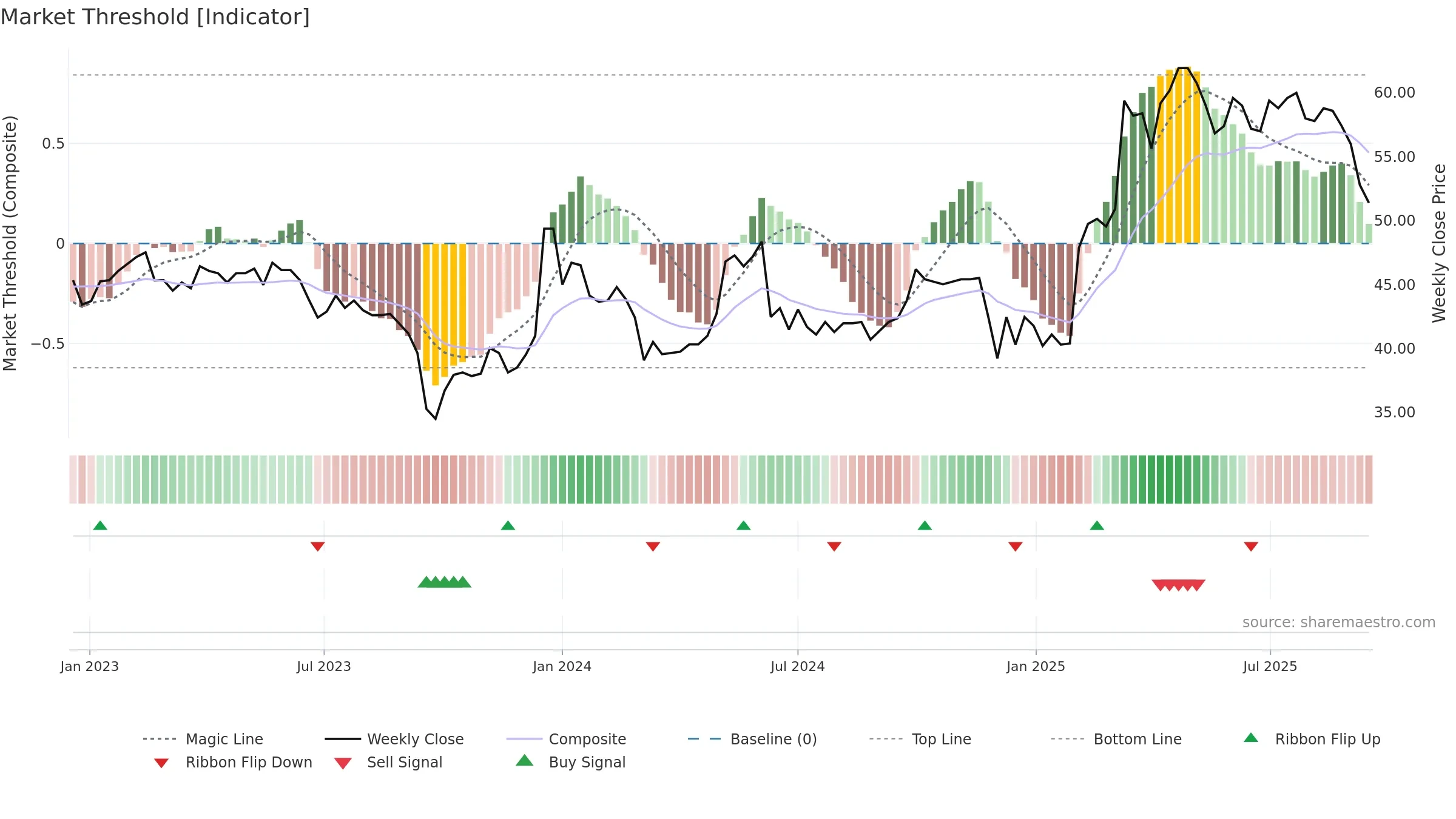Click the red sell signal triangle cluster
1456x819 pixels.
1178,585
